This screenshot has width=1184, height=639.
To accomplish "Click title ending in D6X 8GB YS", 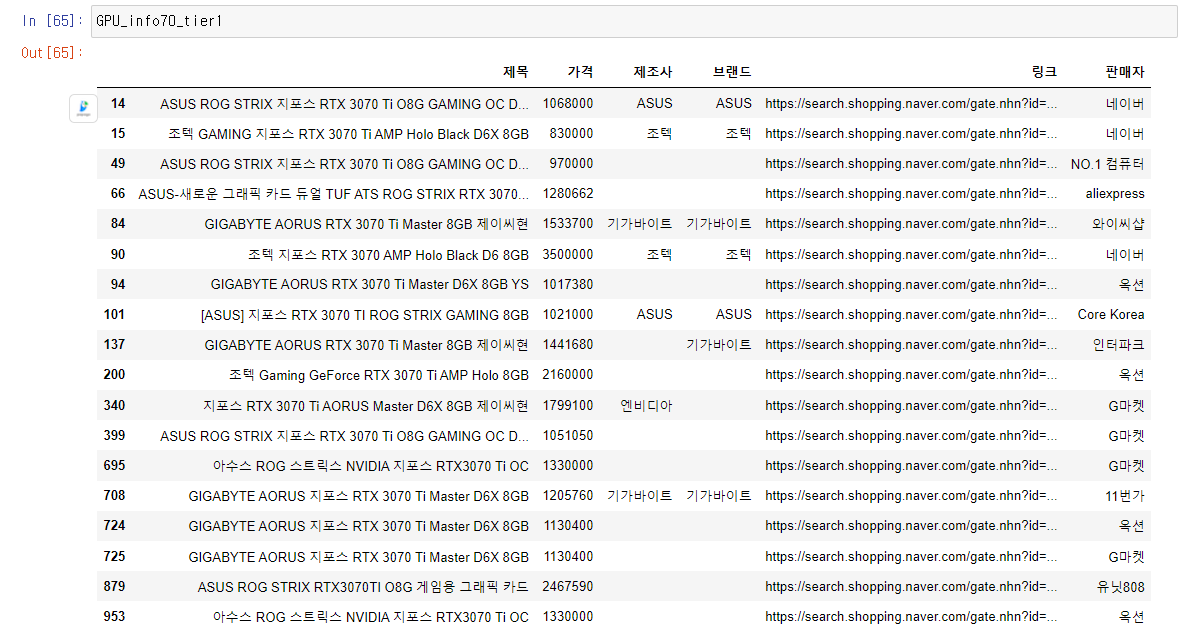I will 370,285.
